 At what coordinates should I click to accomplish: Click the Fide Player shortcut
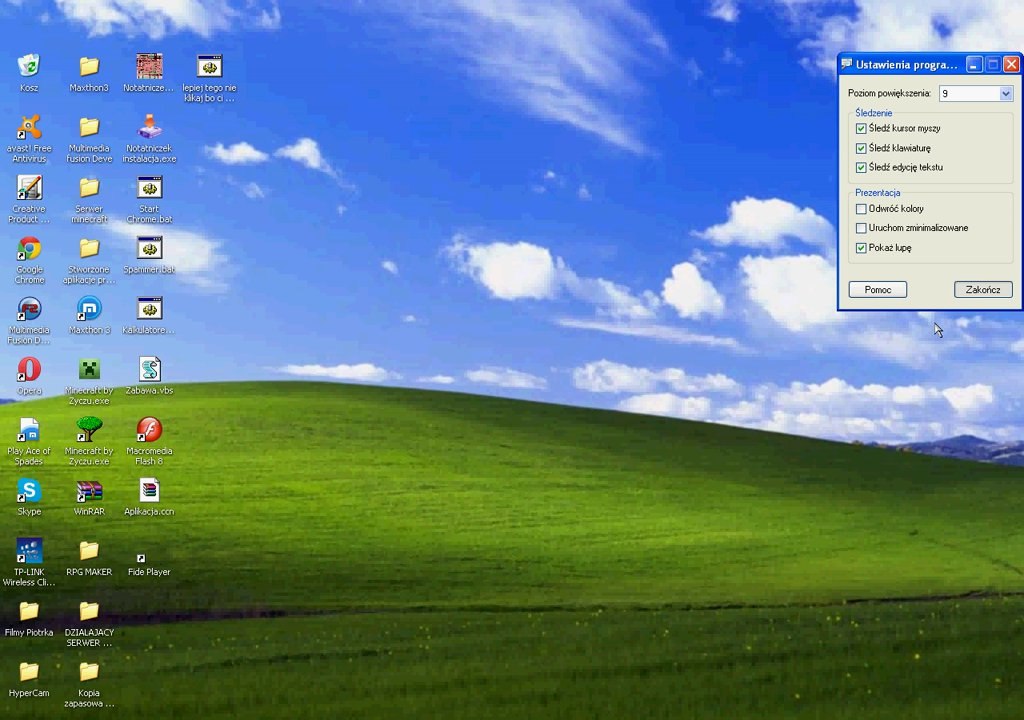coord(149,565)
